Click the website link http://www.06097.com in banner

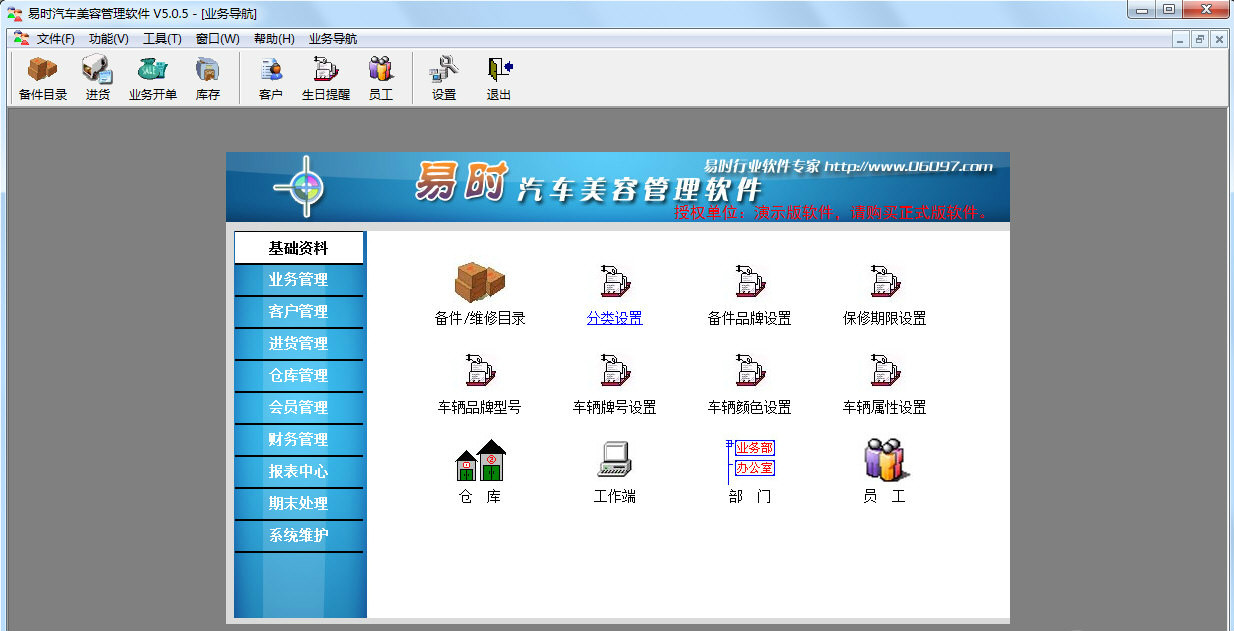pyautogui.click(x=909, y=166)
